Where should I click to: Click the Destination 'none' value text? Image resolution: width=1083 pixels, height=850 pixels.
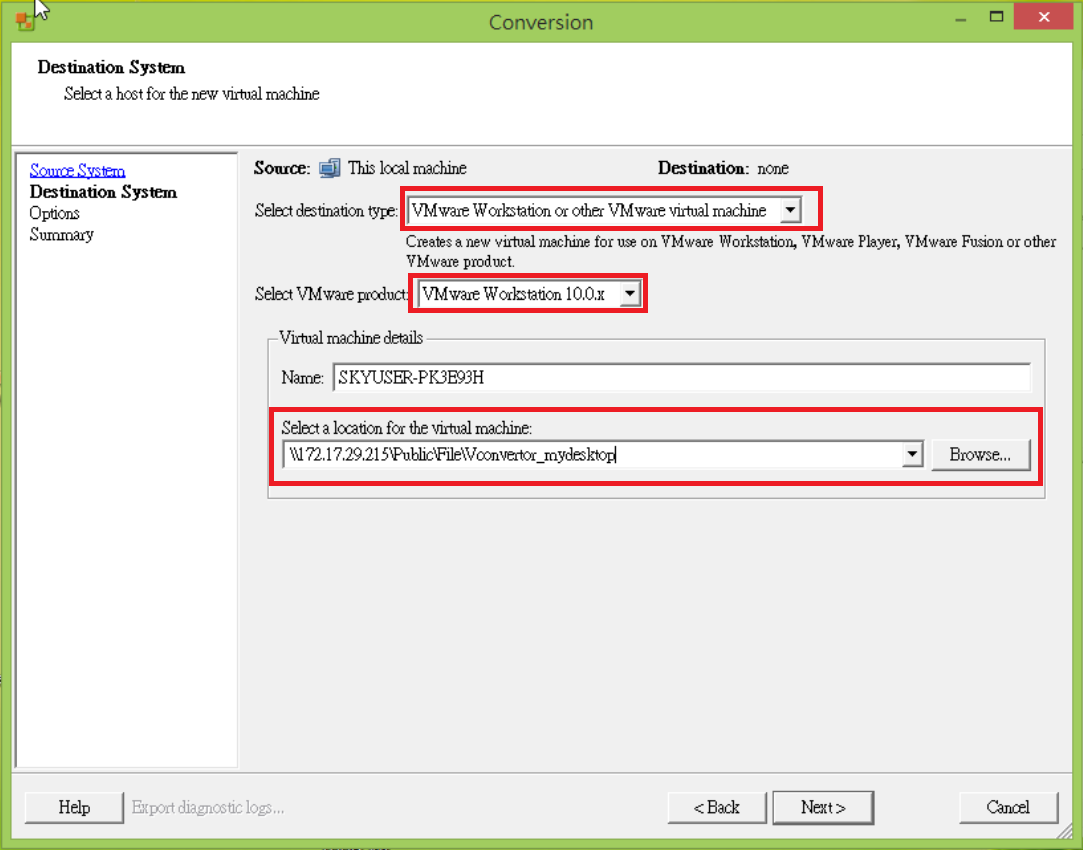[x=773, y=168]
